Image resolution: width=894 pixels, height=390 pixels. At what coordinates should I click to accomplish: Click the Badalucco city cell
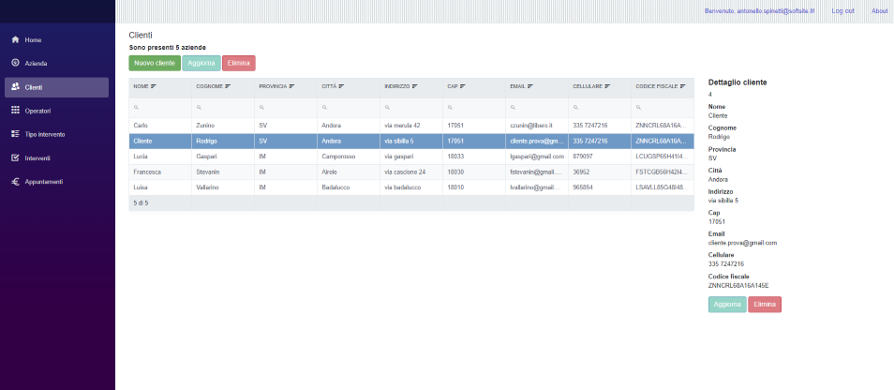click(348, 187)
